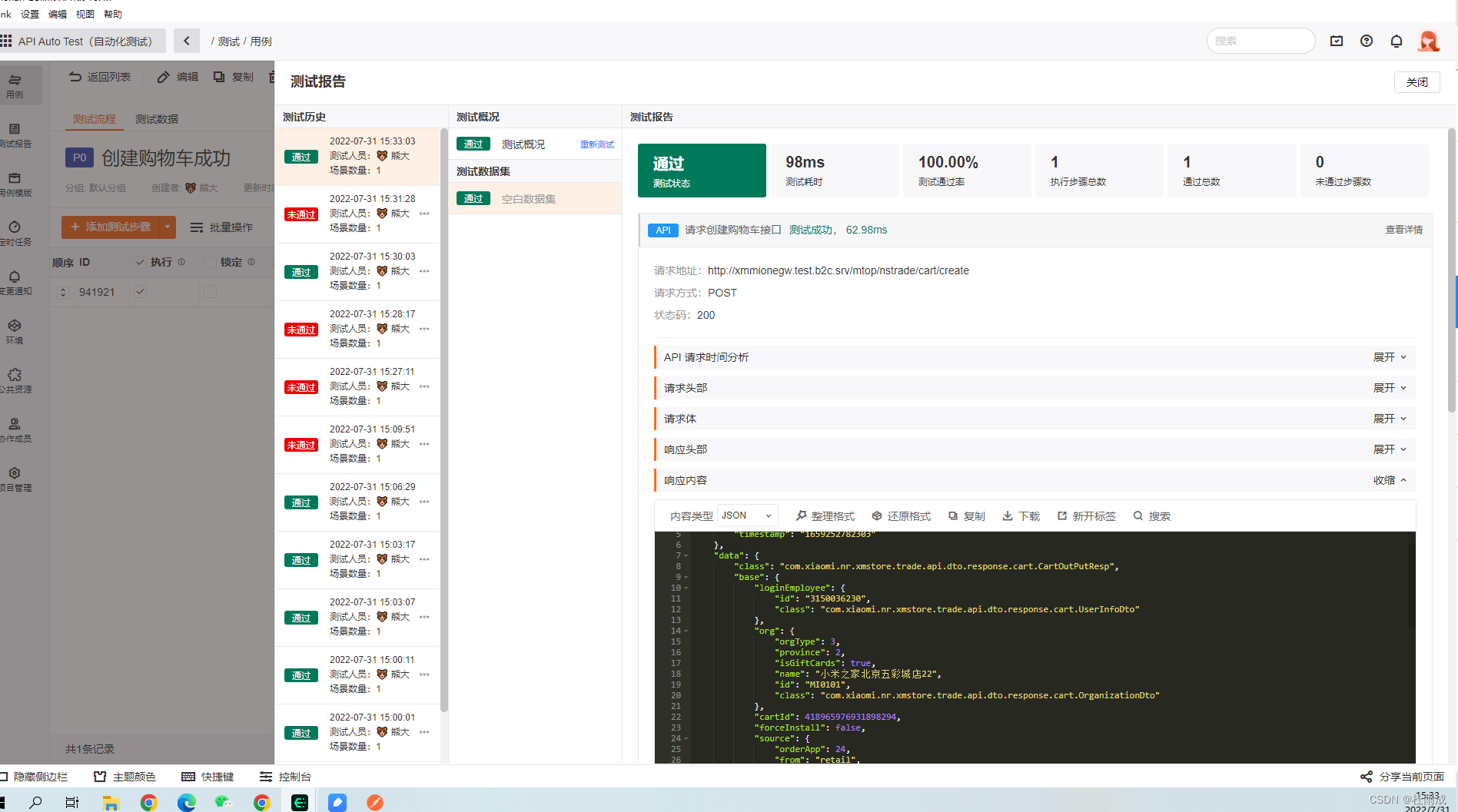Click the notification bell icon
This screenshot has width=1458, height=812.
[1397, 41]
